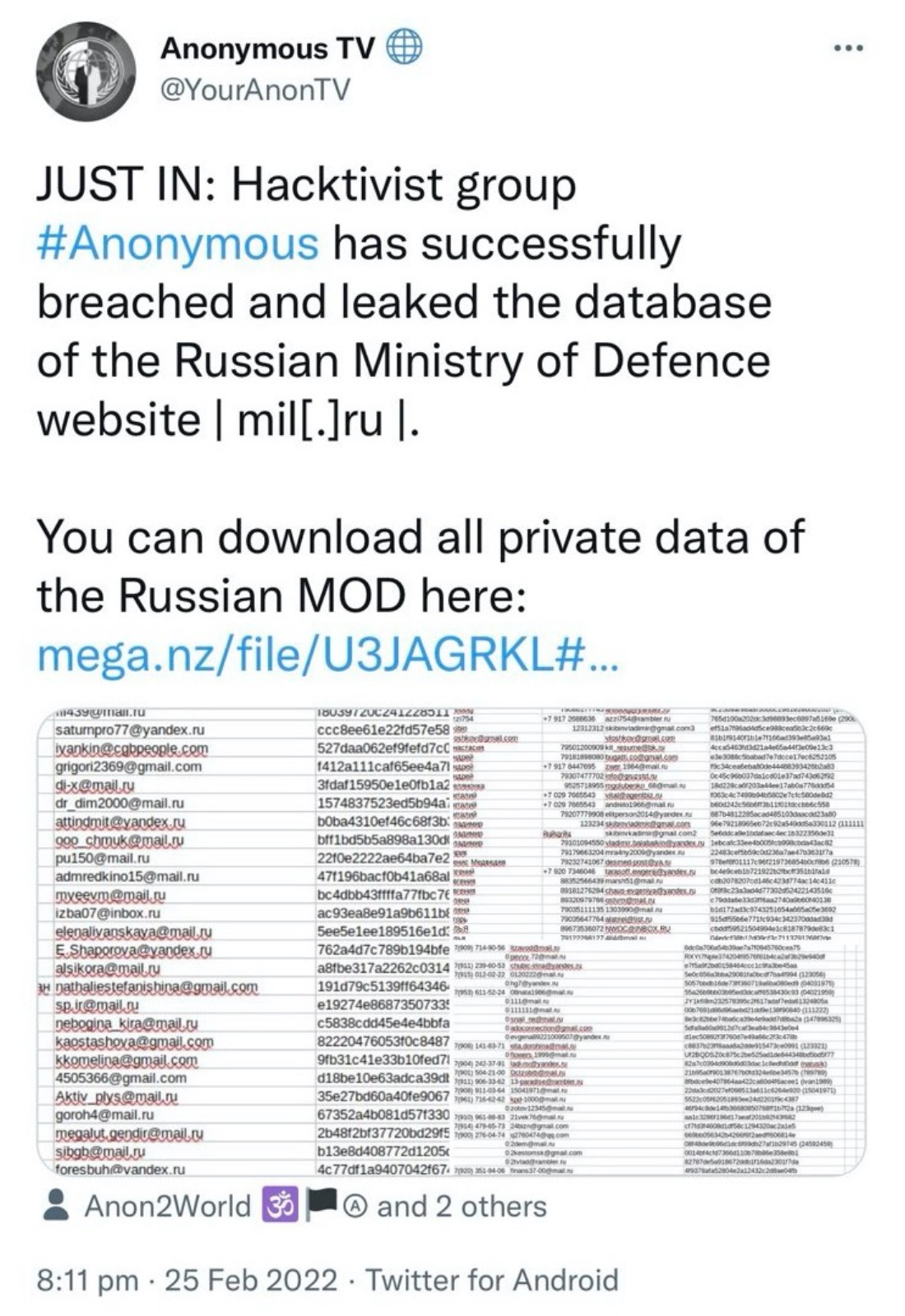Click the mil[.]ru website mention
The width and height of the screenshot is (905, 1316).
point(312,419)
